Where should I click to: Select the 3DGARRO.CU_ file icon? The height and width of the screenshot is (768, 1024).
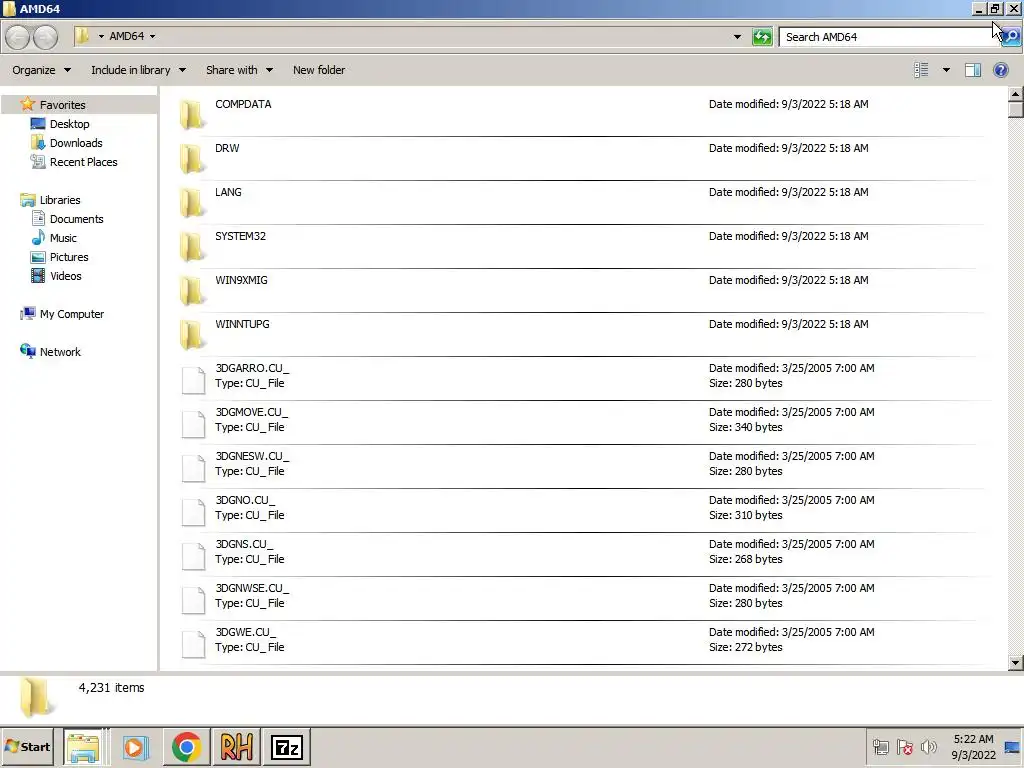[193, 380]
